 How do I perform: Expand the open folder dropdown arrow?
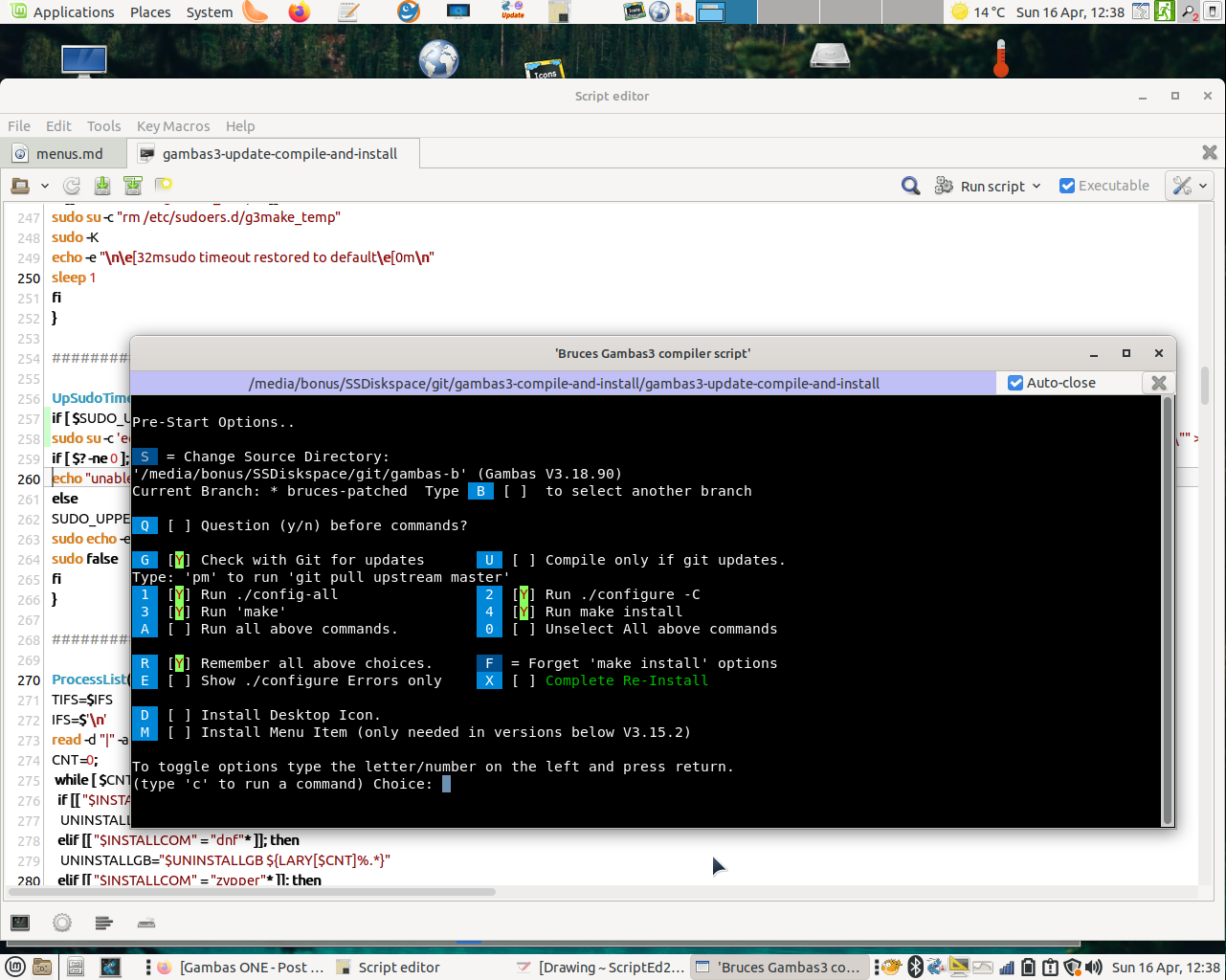pos(44,187)
